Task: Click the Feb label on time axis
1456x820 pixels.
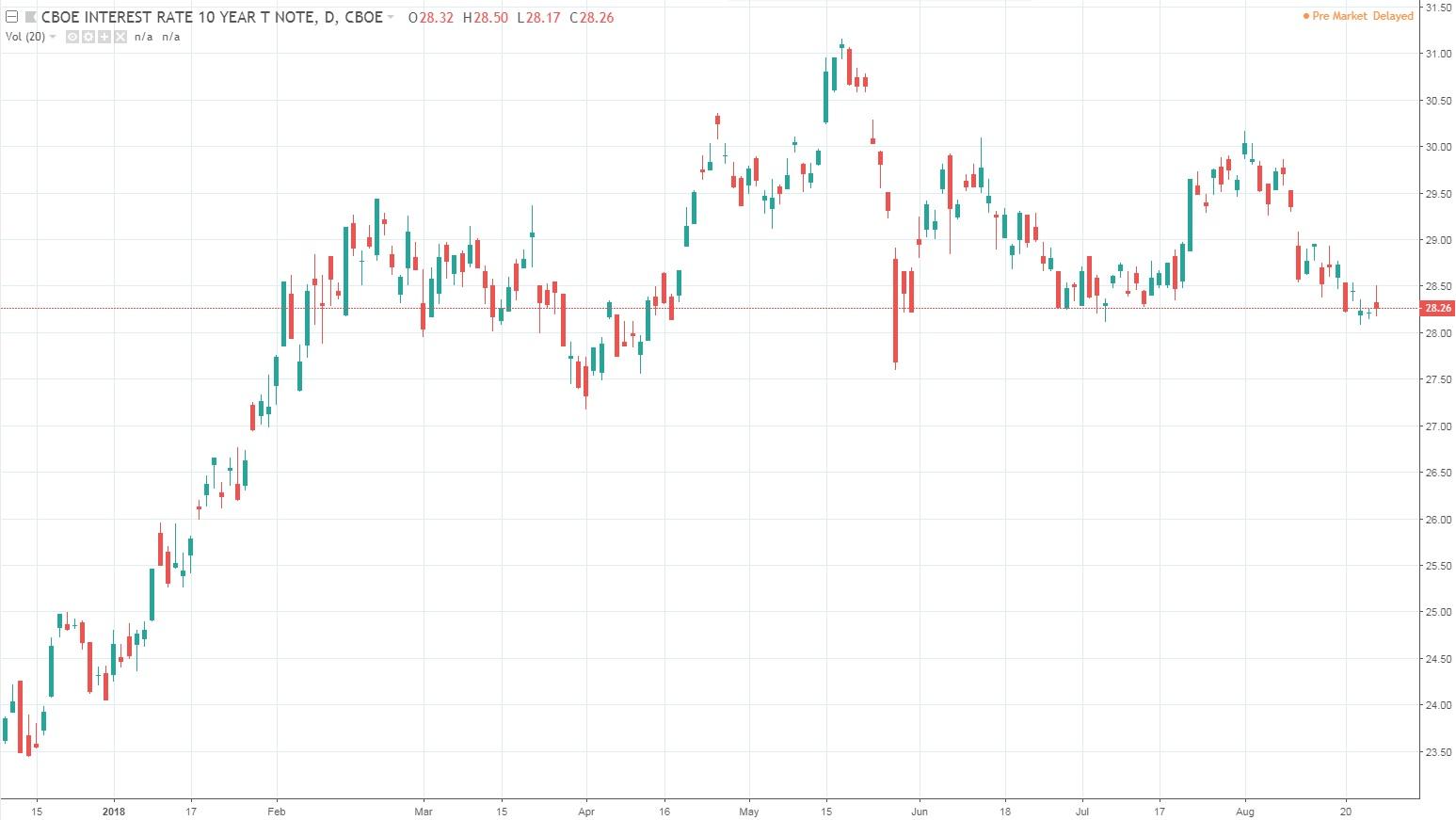Action: pyautogui.click(x=277, y=811)
